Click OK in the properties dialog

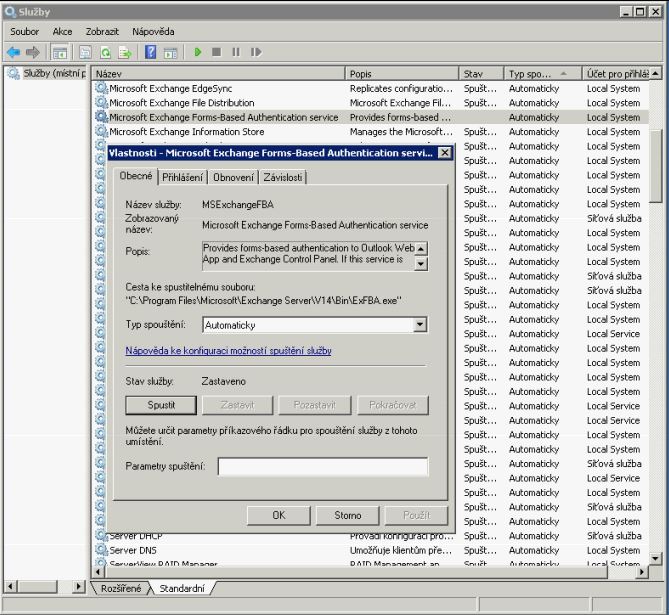[279, 515]
